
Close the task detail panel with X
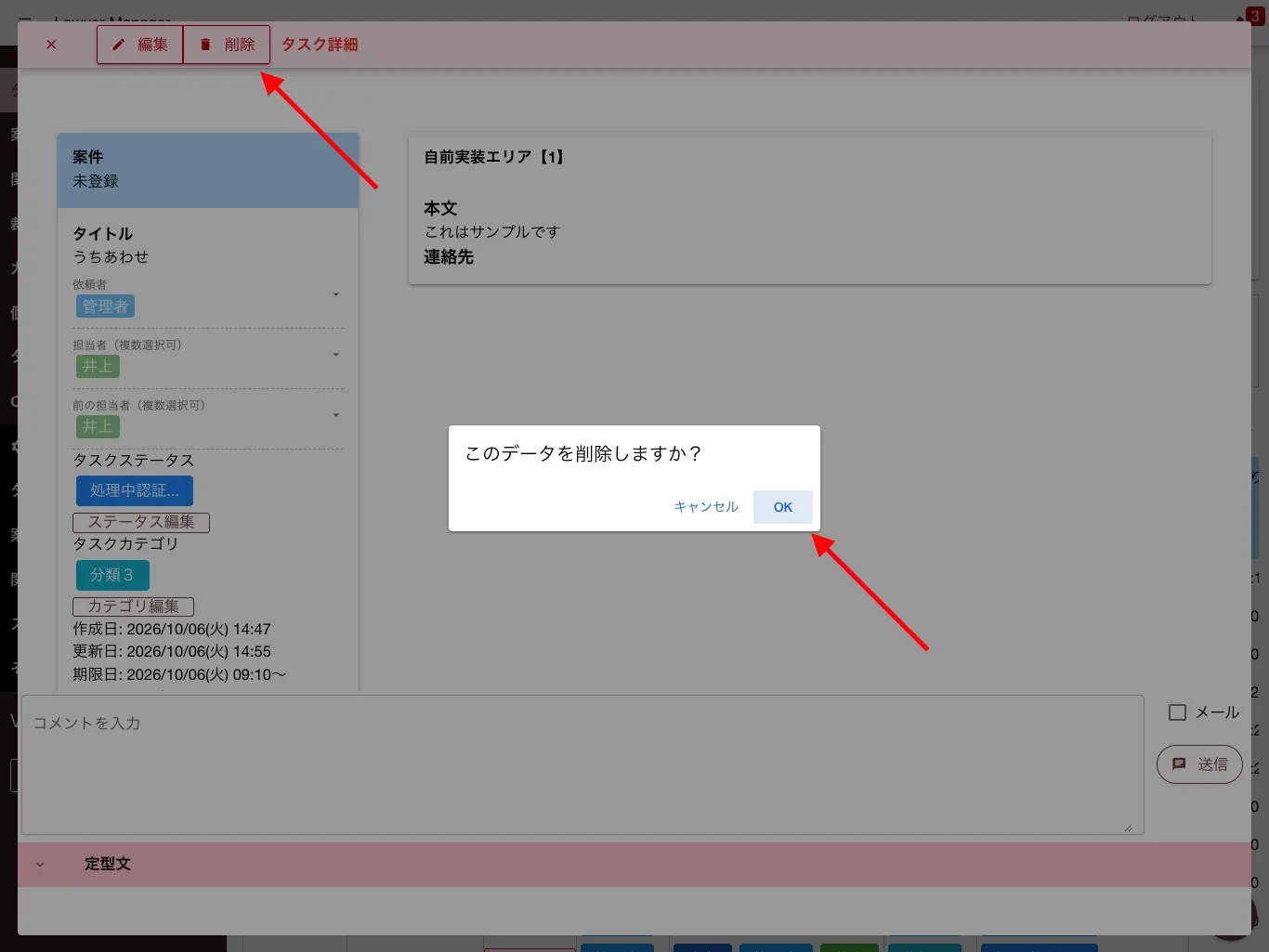(x=51, y=45)
